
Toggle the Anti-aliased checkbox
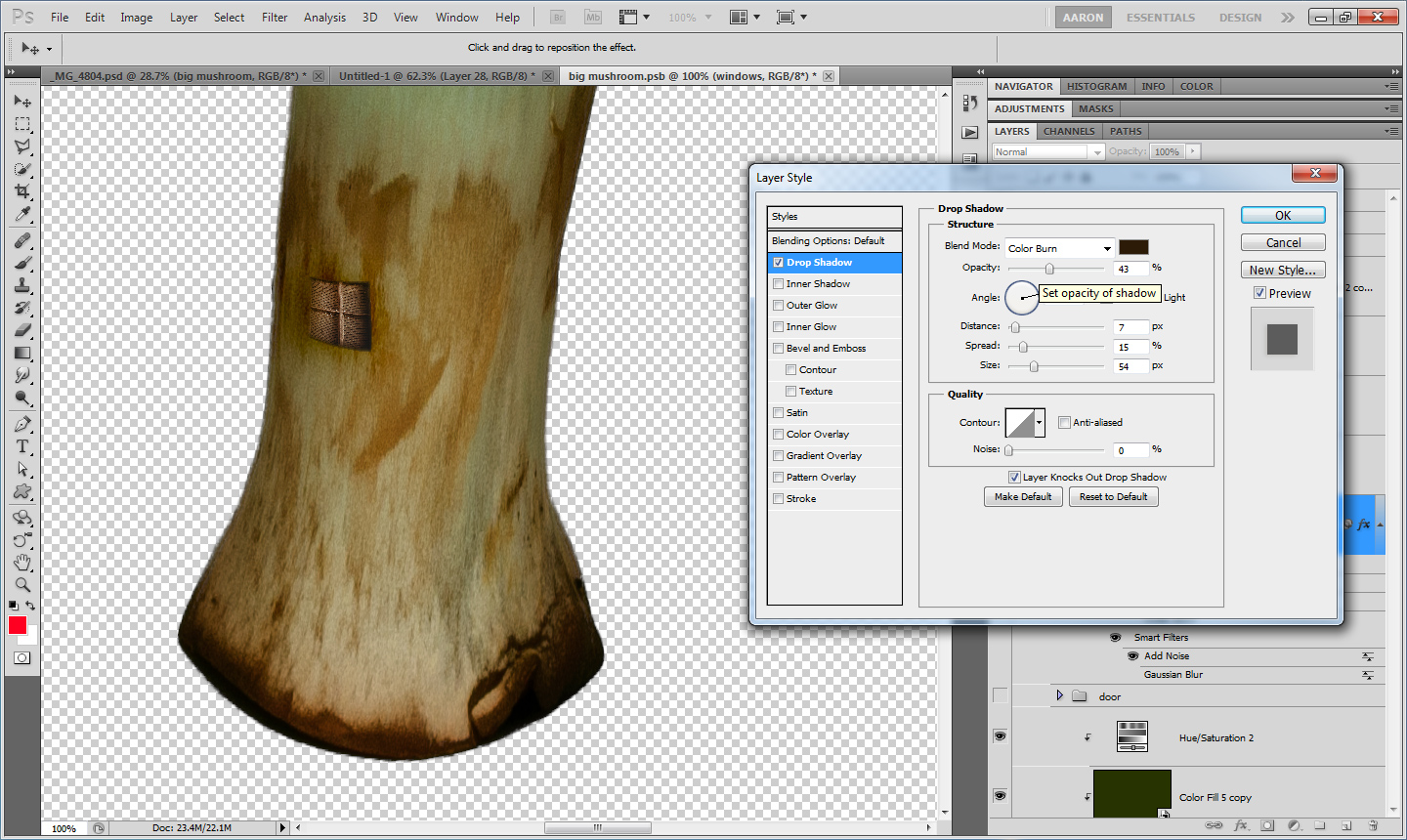pyautogui.click(x=1065, y=423)
